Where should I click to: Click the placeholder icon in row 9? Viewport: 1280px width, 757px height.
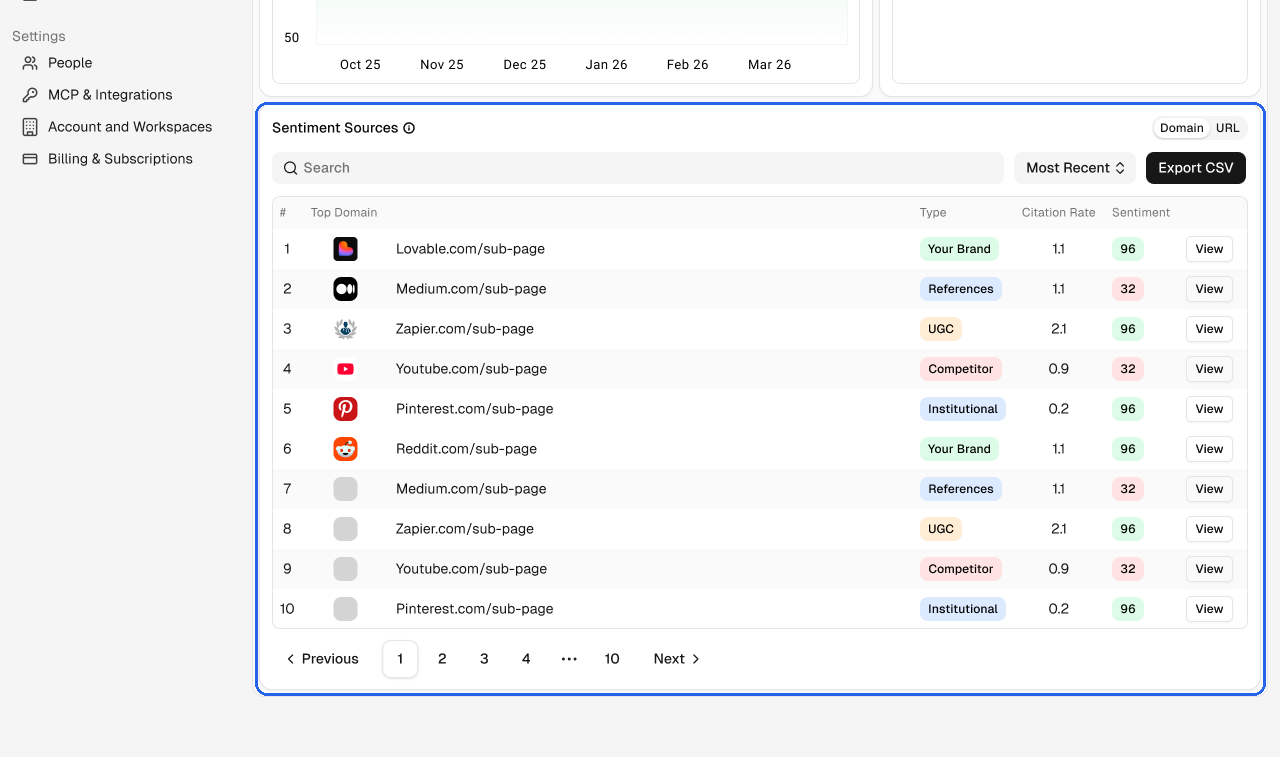point(345,569)
